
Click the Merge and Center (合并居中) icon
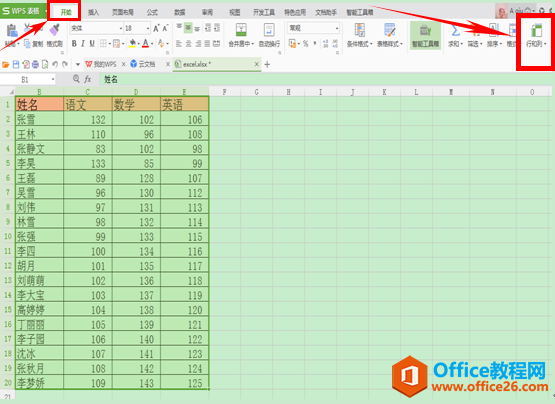[241, 30]
